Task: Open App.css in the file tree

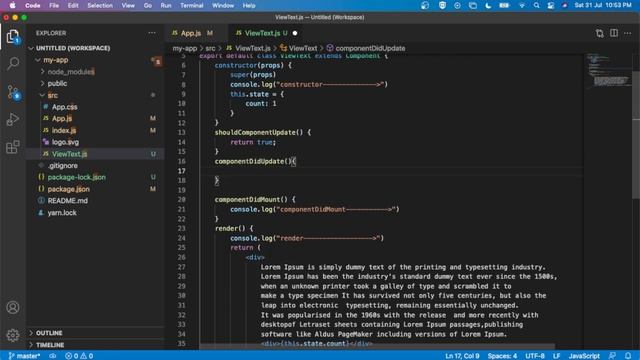Action: pyautogui.click(x=64, y=107)
